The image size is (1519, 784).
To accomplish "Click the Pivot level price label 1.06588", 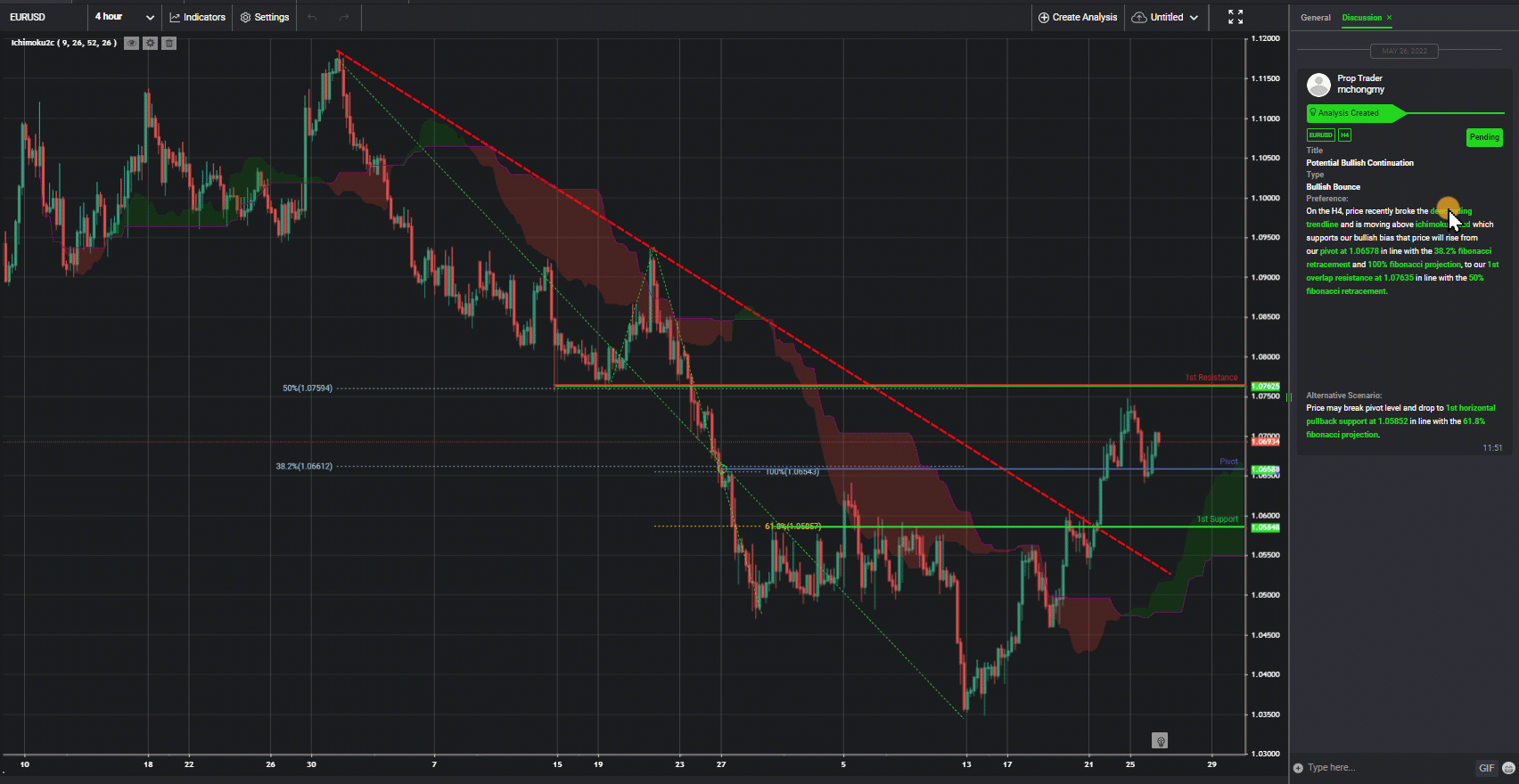I will pos(1266,470).
